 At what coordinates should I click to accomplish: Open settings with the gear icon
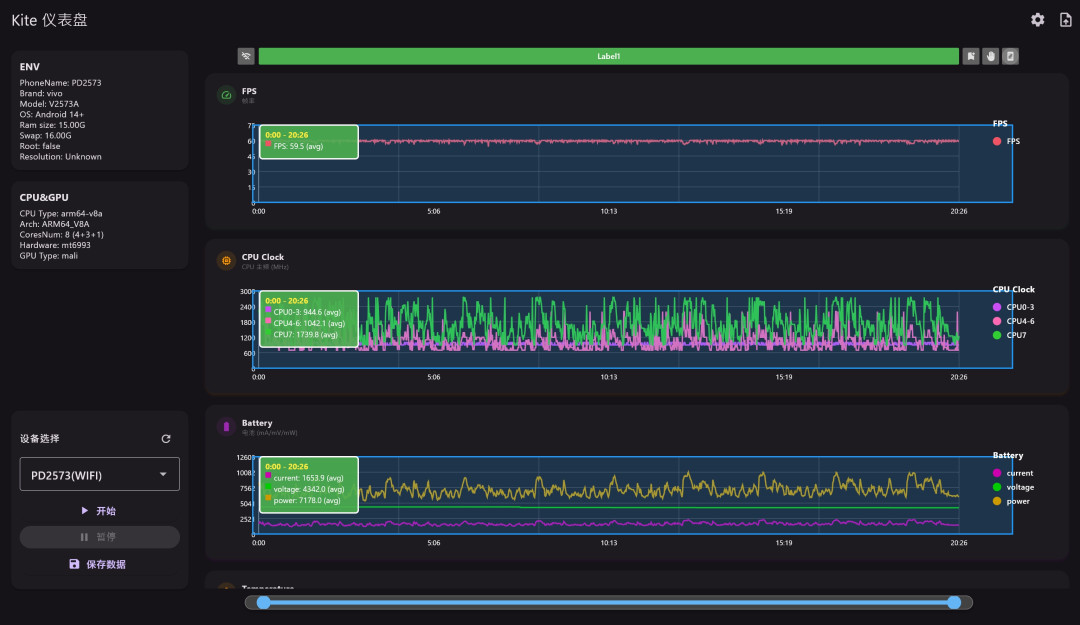coord(1037,20)
